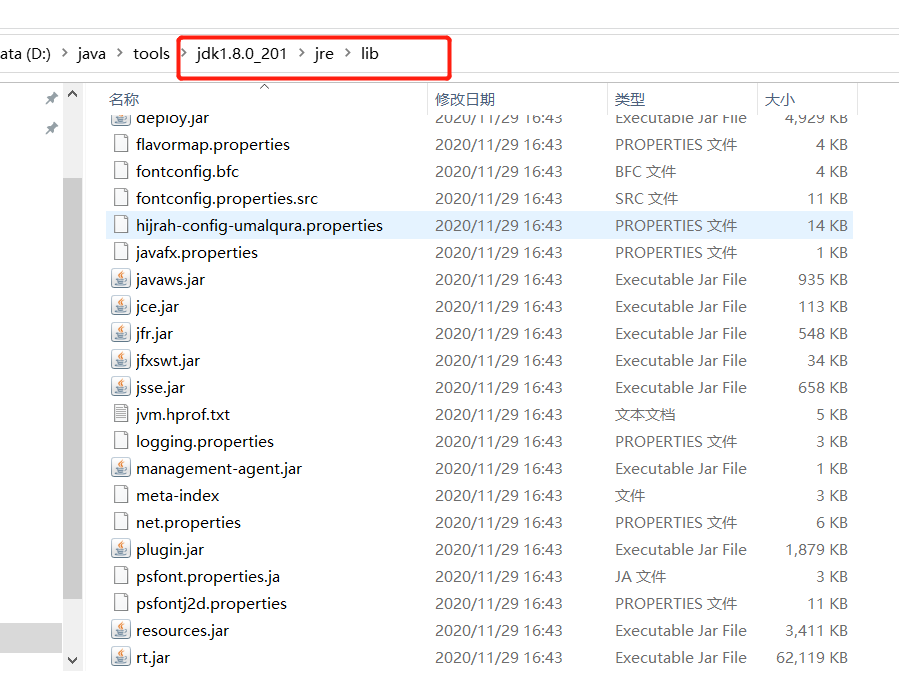Expand the breadcrumb chevron after tools

tap(183, 53)
